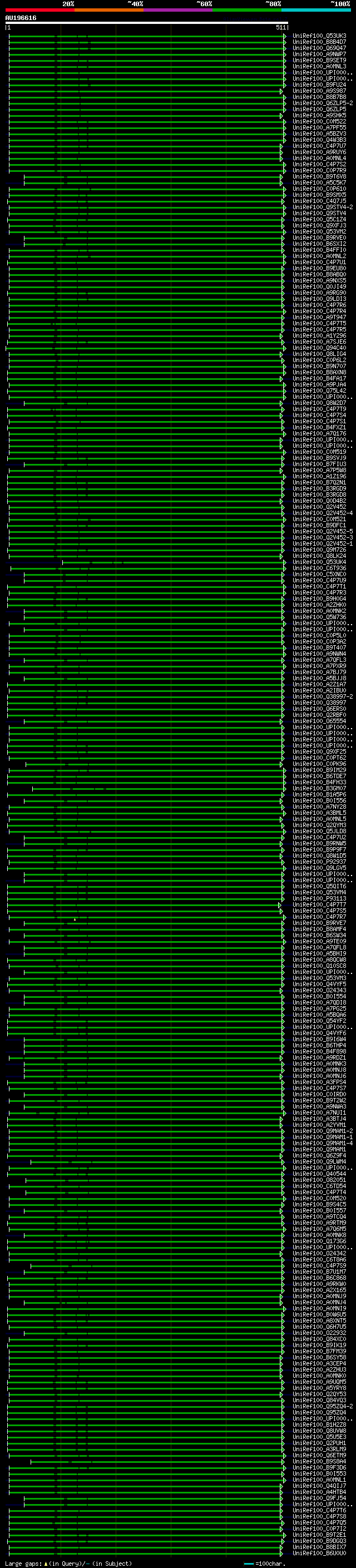356x1568 pixels.
Task: Select UniRef100_C0M522 label
Action: (319, 121)
